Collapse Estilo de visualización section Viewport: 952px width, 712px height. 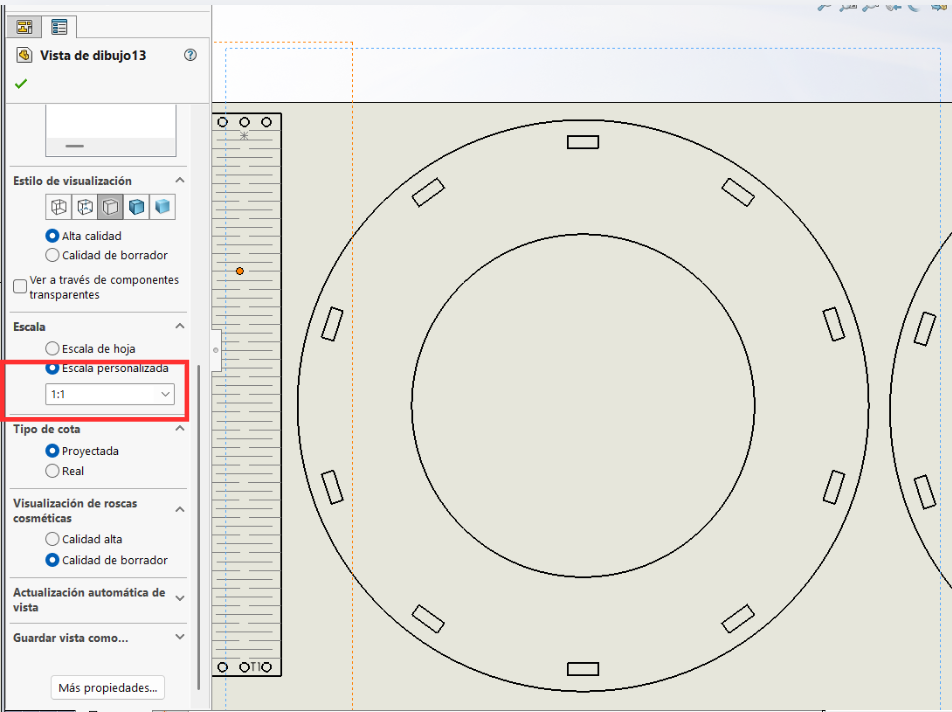tap(180, 180)
